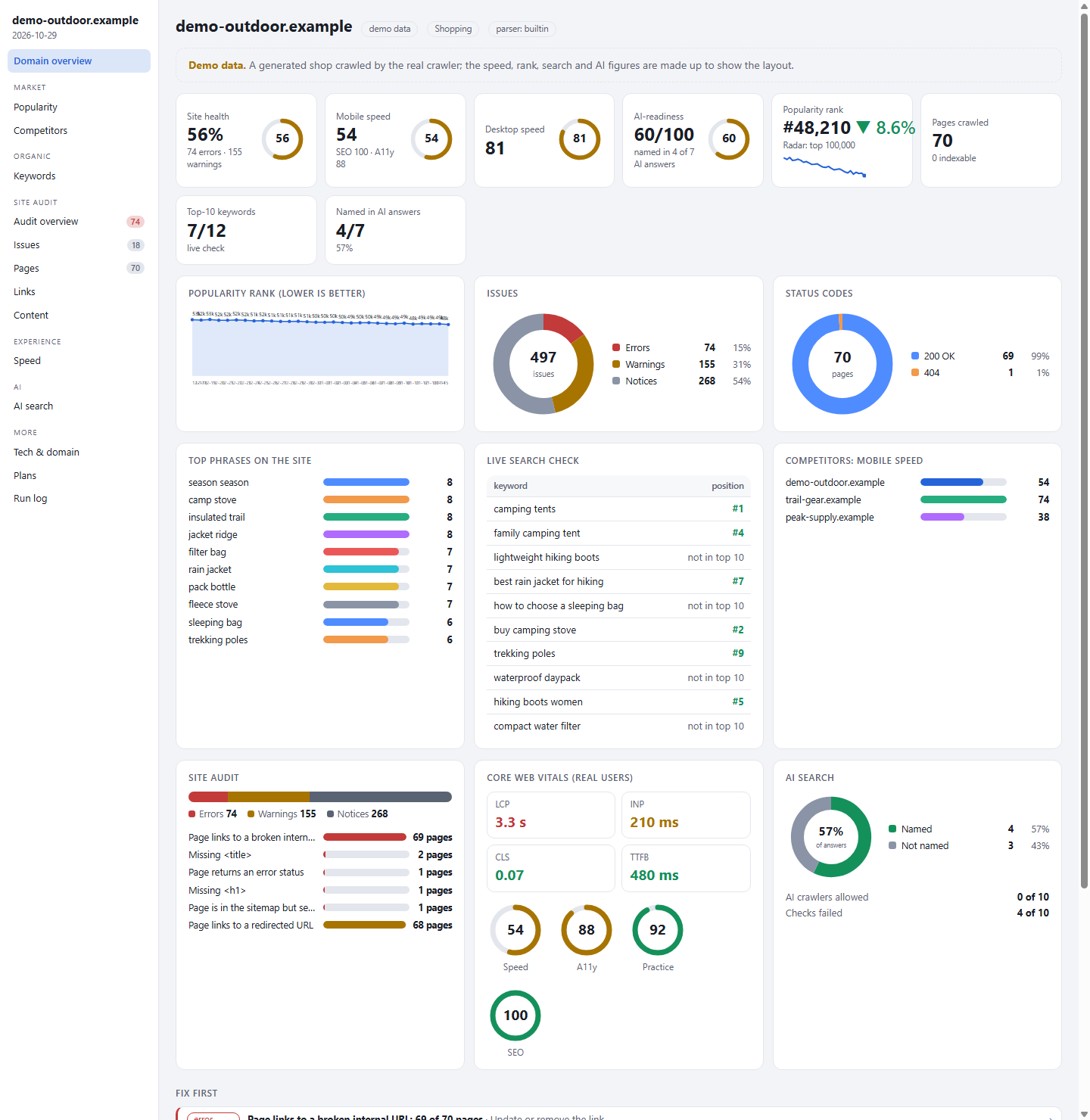
Task: Click the 'camping tents' keyword row
Action: [x=618, y=509]
